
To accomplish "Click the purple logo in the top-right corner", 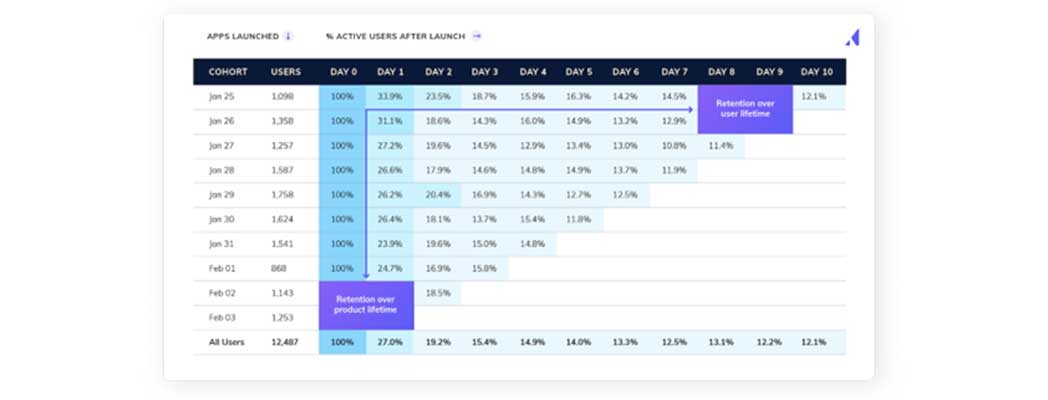I will [852, 37].
